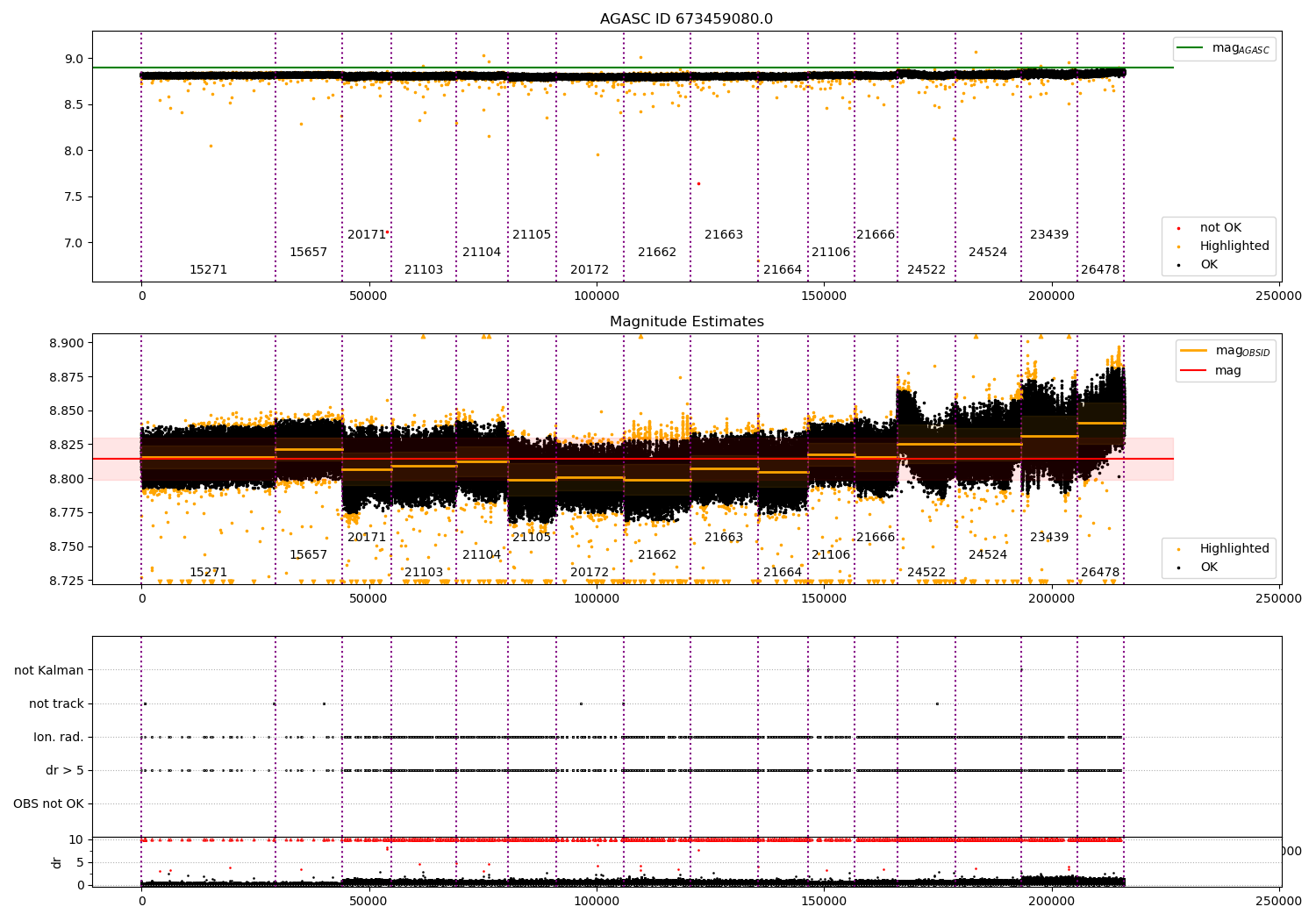1316x921 pixels.
Task: Select green line swatch of mag AGASC legend
Action: pyautogui.click(x=1191, y=47)
